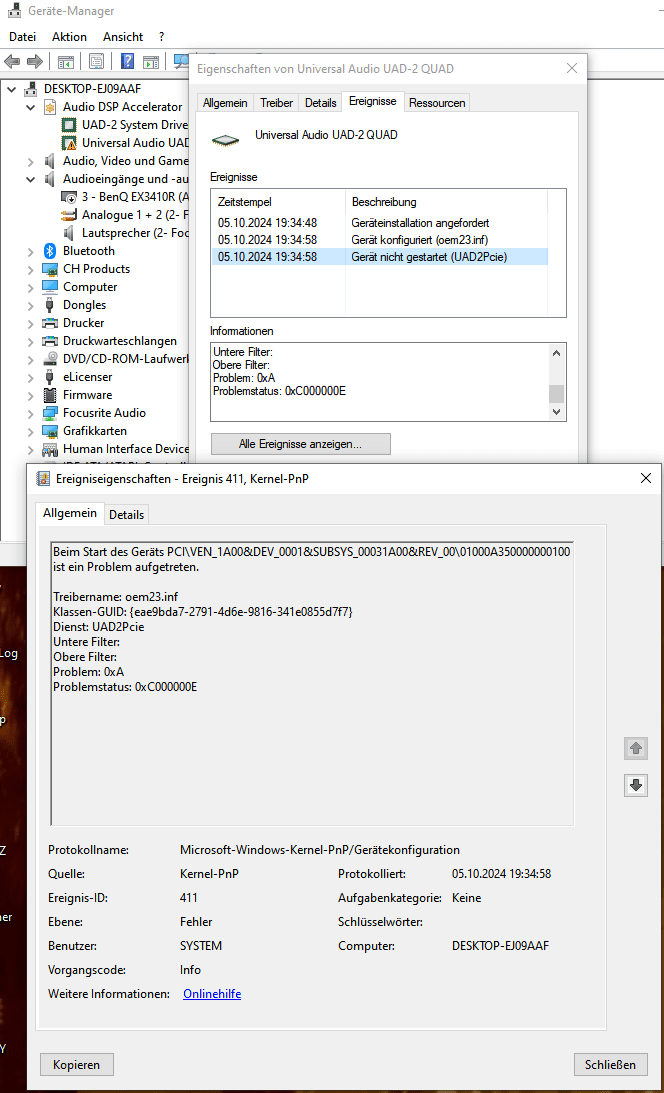The height and width of the screenshot is (1093, 664).
Task: Click the Firmware category icon
Action: click(50, 395)
